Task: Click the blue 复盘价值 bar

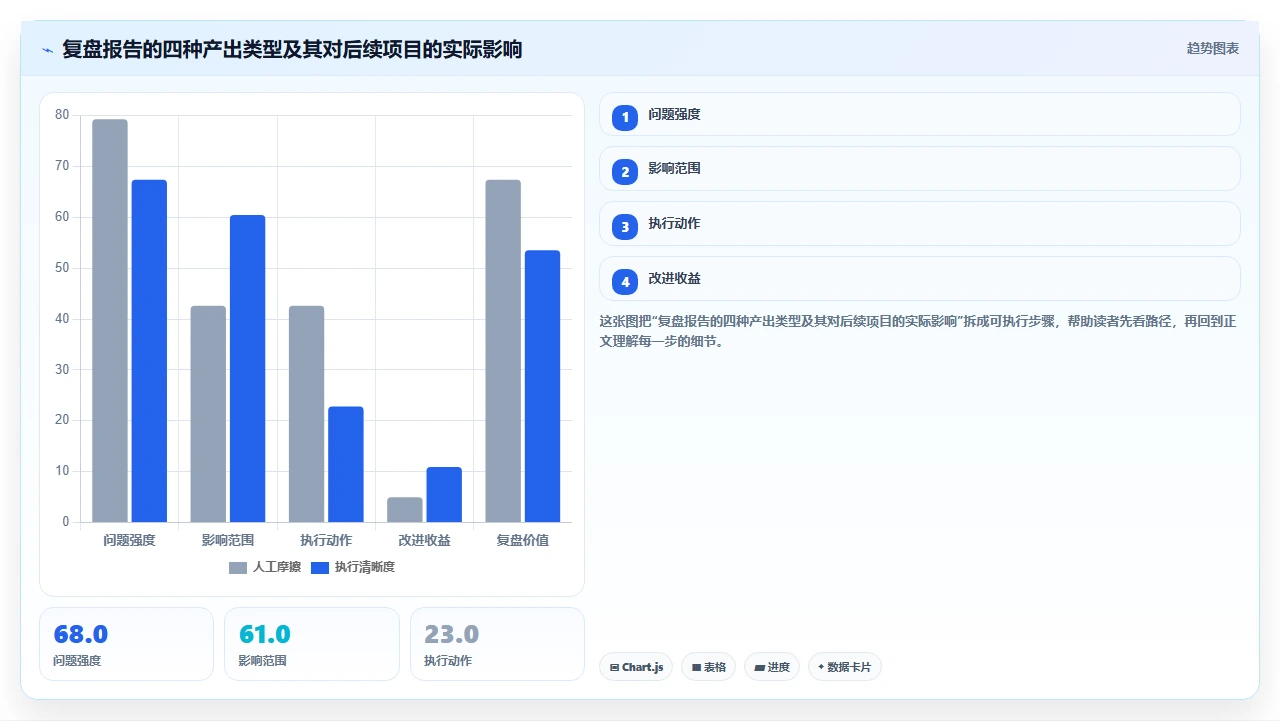Action: [542, 386]
